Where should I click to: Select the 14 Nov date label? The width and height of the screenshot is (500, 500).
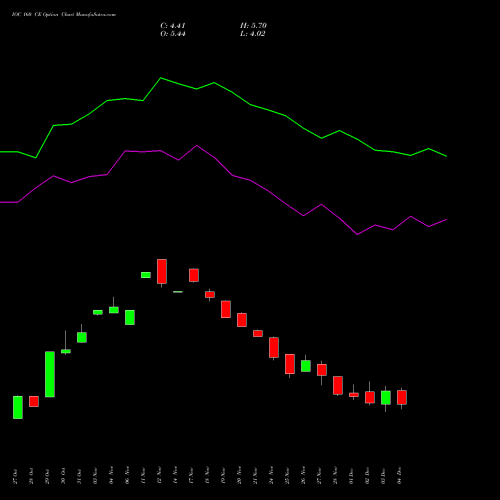tap(175, 476)
